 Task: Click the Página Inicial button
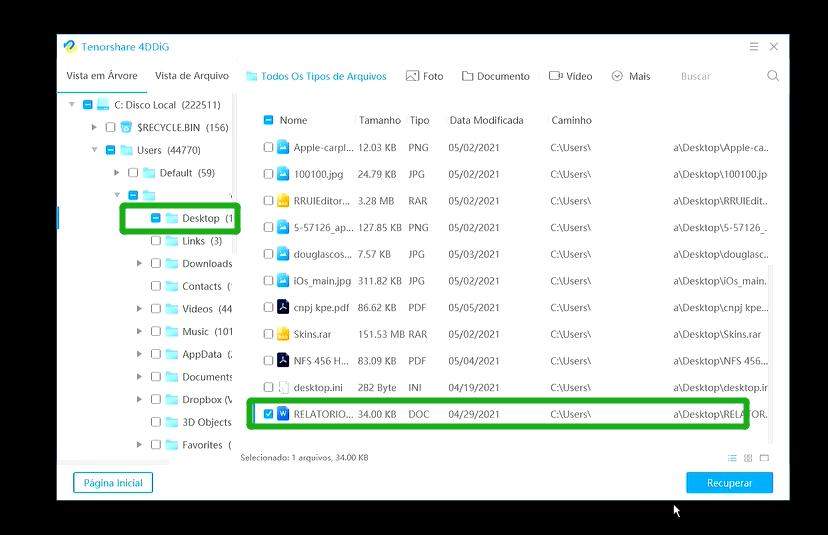tap(113, 483)
